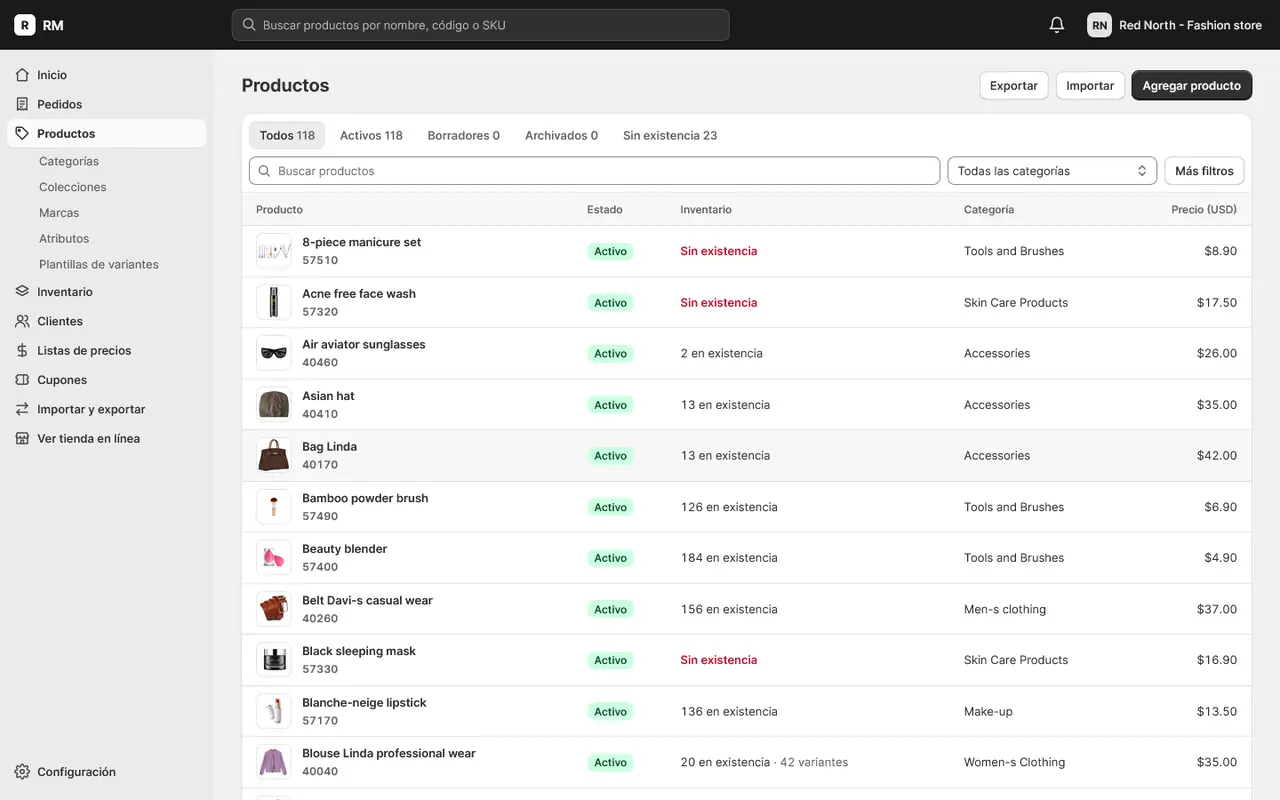This screenshot has height=800, width=1280.
Task: Open the 8-piece manicure set product
Action: (362, 242)
